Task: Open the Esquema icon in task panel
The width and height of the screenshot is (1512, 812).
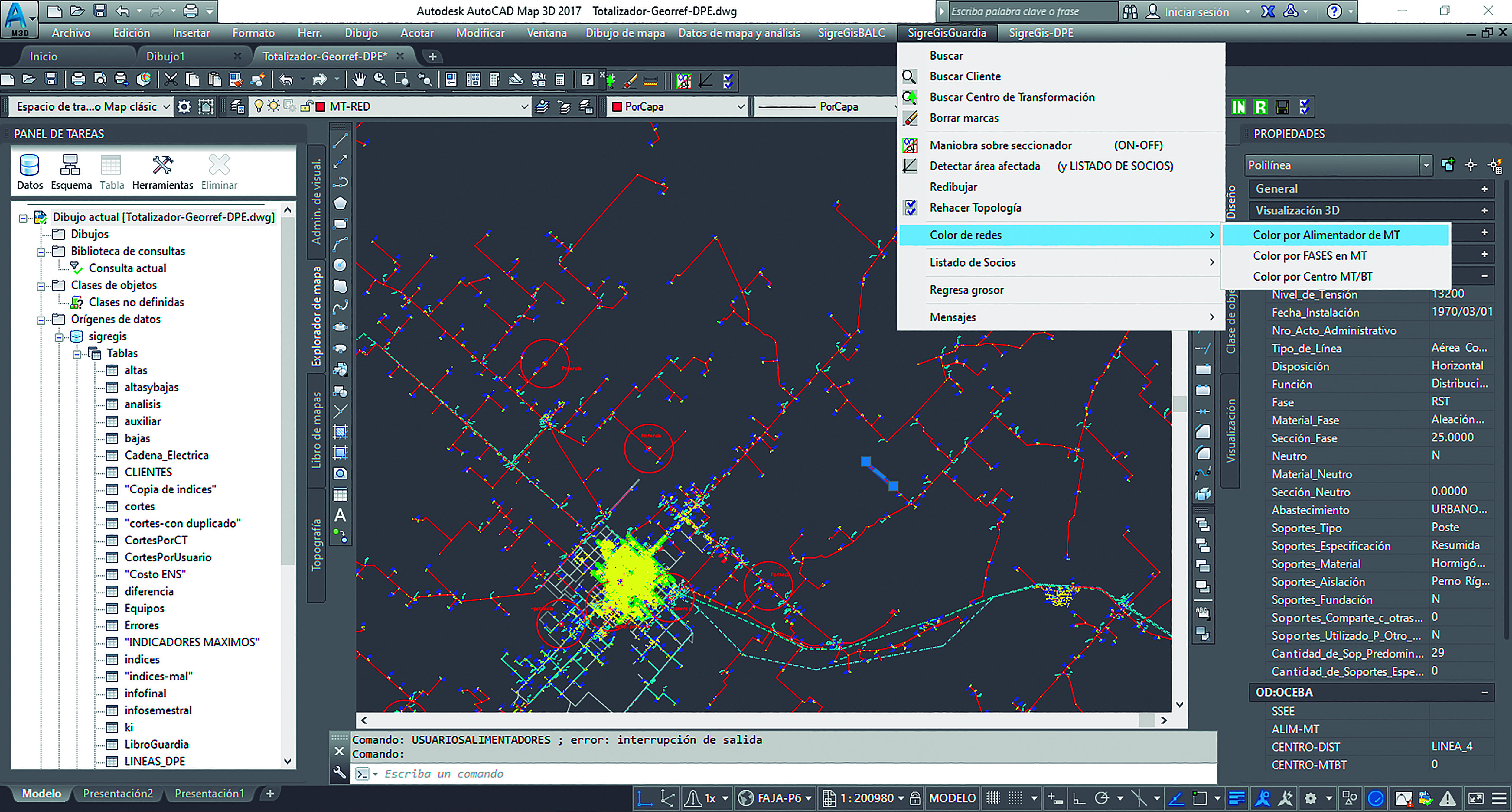Action: pyautogui.click(x=71, y=171)
